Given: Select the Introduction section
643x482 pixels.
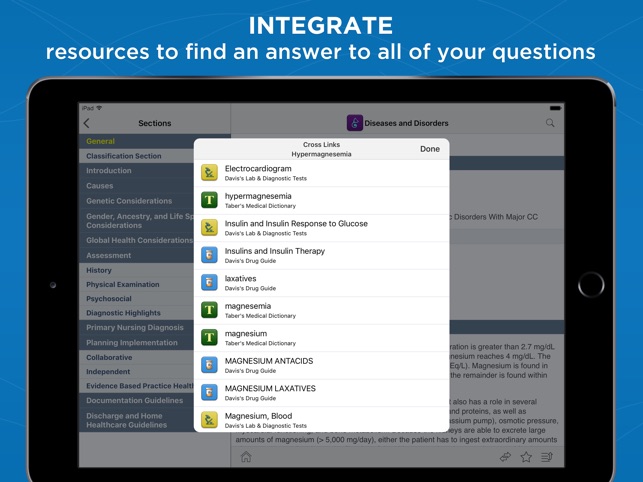Looking at the screenshot, I should coord(137,171).
